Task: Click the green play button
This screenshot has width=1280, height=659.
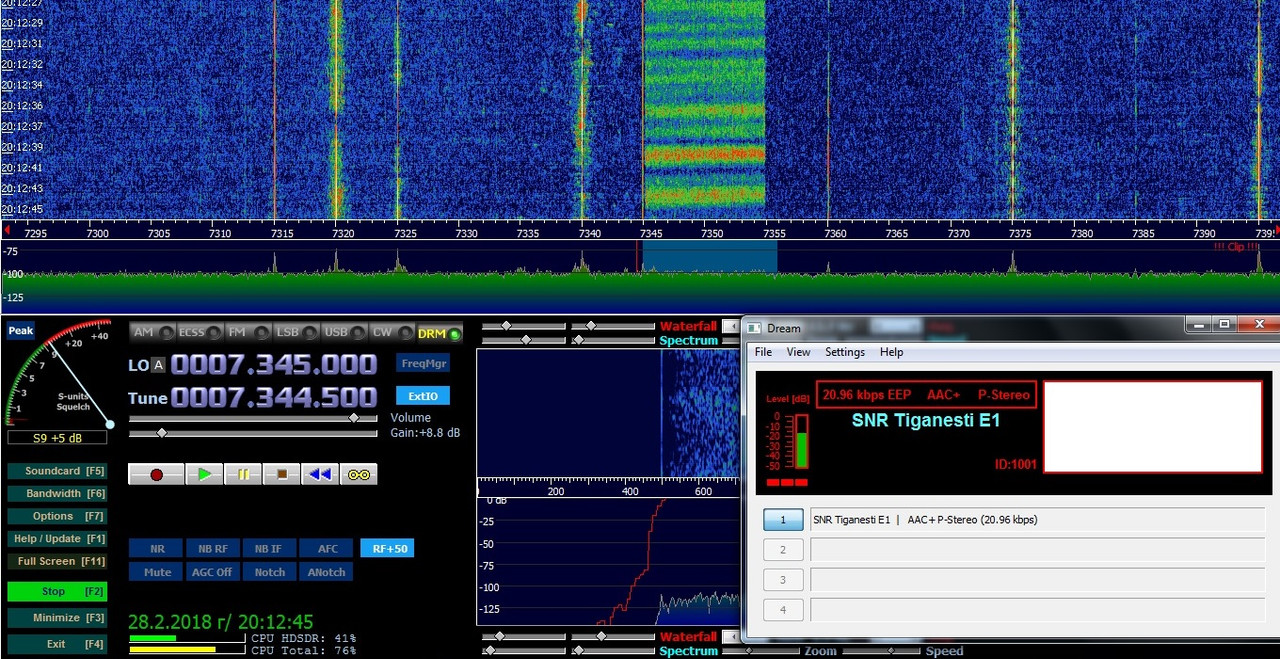Action: [x=204, y=474]
